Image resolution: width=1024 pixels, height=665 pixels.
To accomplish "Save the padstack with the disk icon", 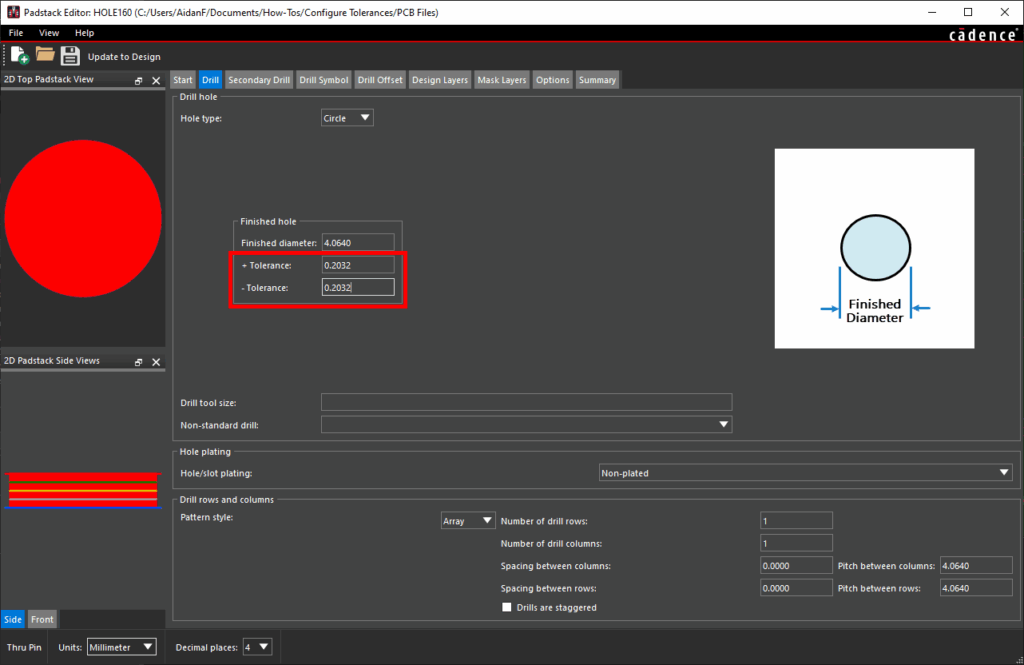I will (x=70, y=56).
